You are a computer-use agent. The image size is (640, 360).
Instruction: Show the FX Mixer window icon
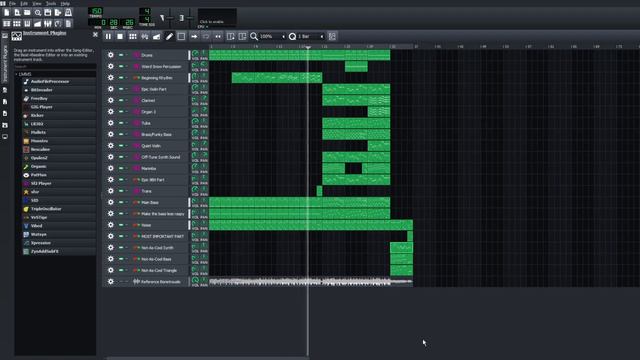pos(48,23)
